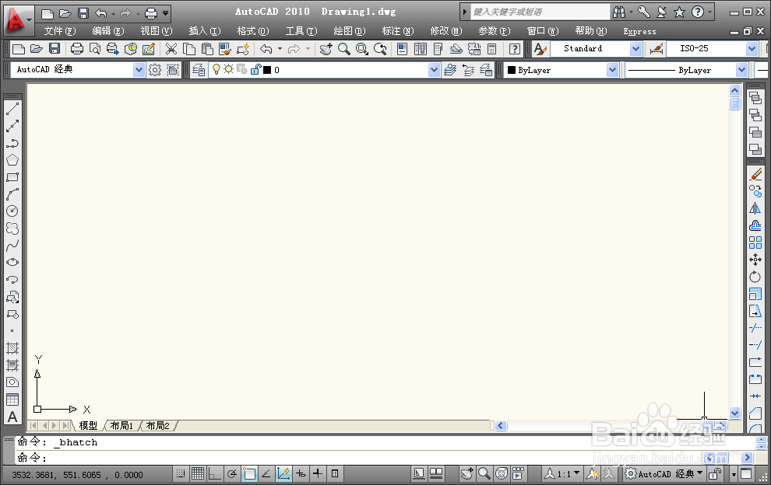Open Layer Properties Manager icon
The height and width of the screenshot is (485, 771).
point(199,70)
